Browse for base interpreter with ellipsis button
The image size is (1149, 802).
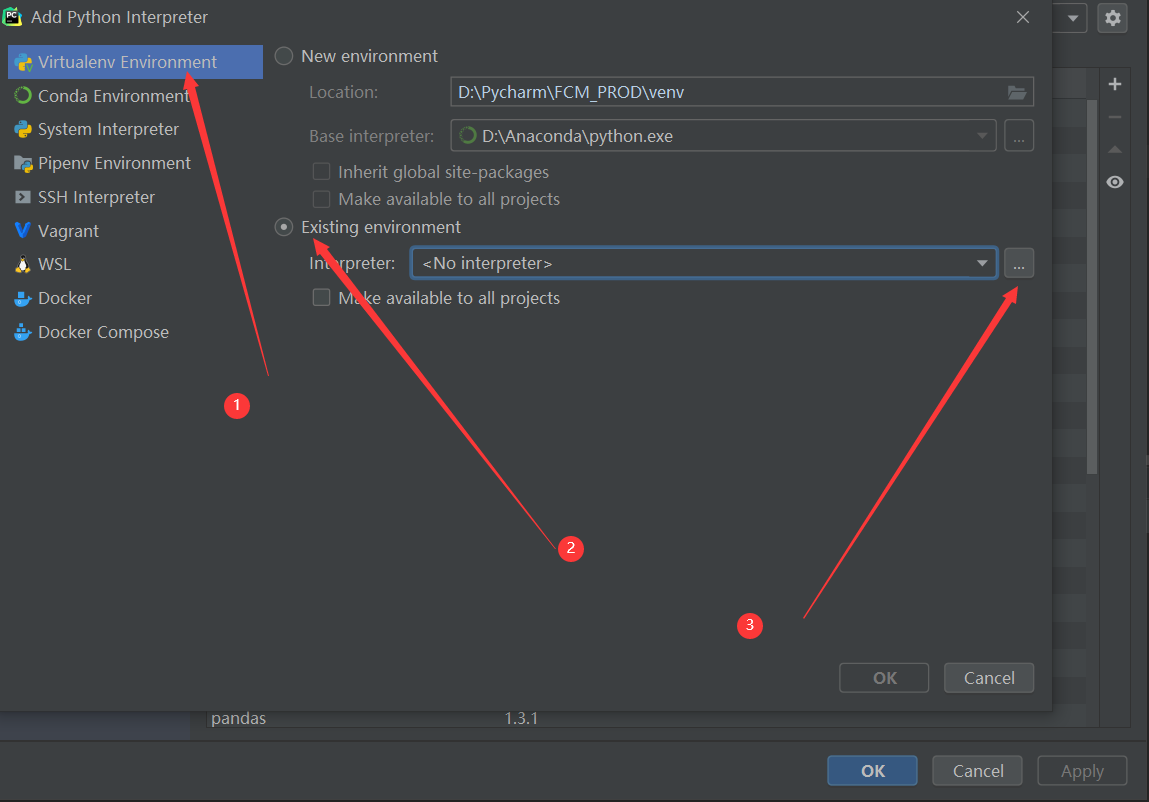[1019, 136]
